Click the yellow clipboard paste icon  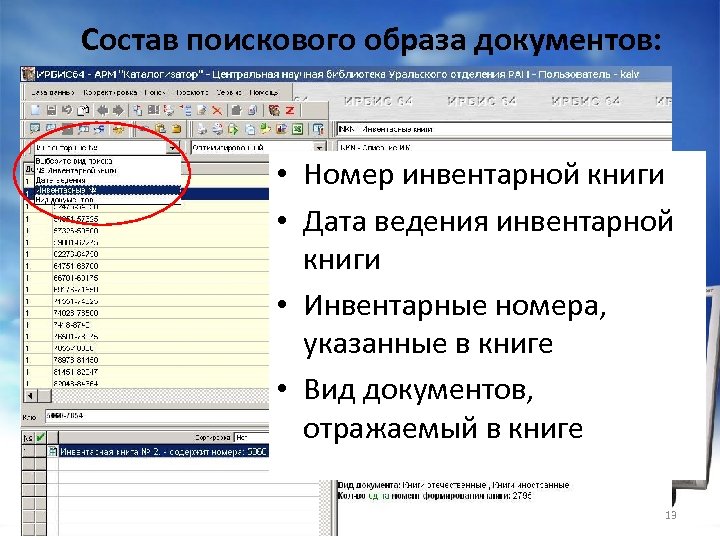[x=160, y=129]
